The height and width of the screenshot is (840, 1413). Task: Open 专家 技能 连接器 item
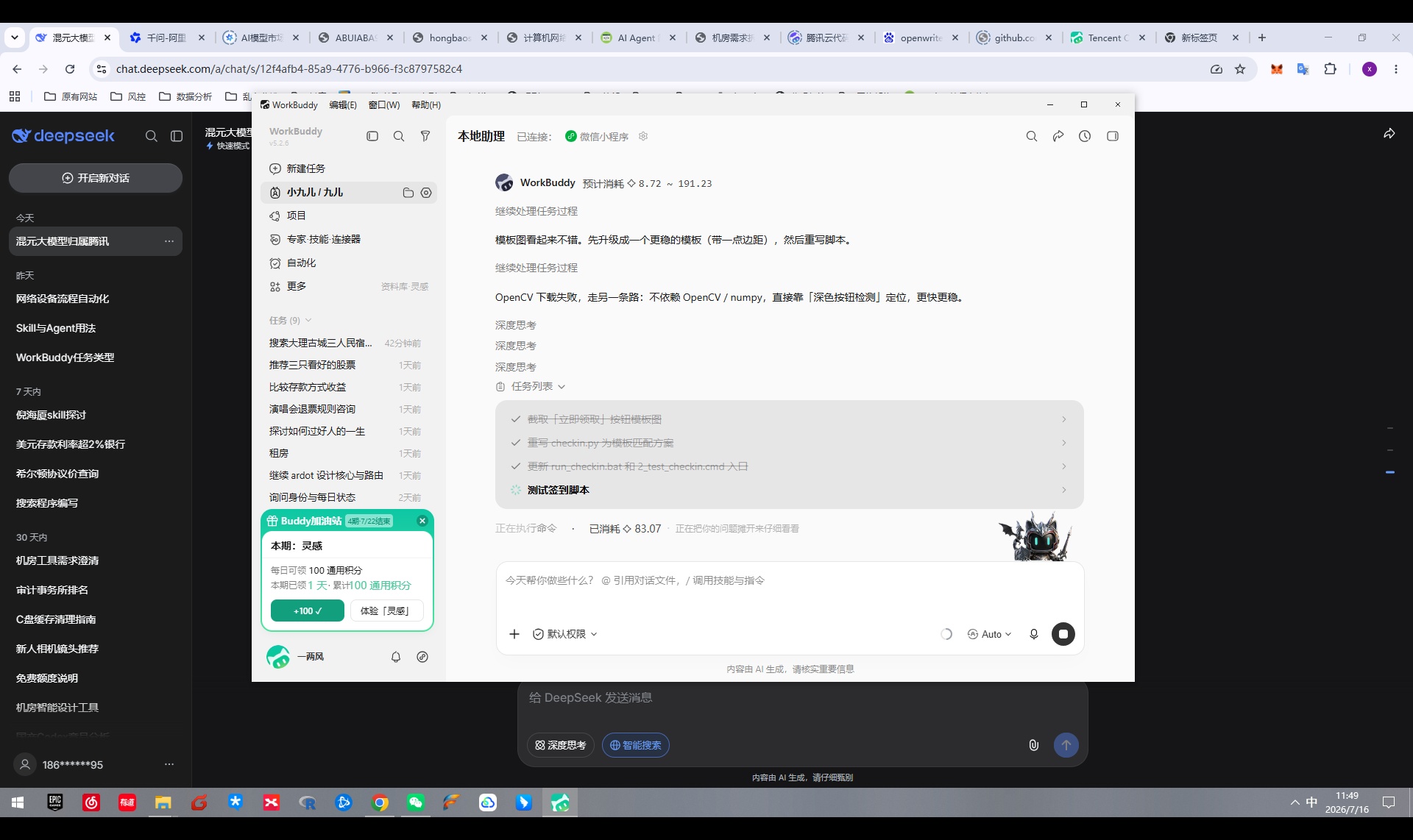click(x=349, y=239)
